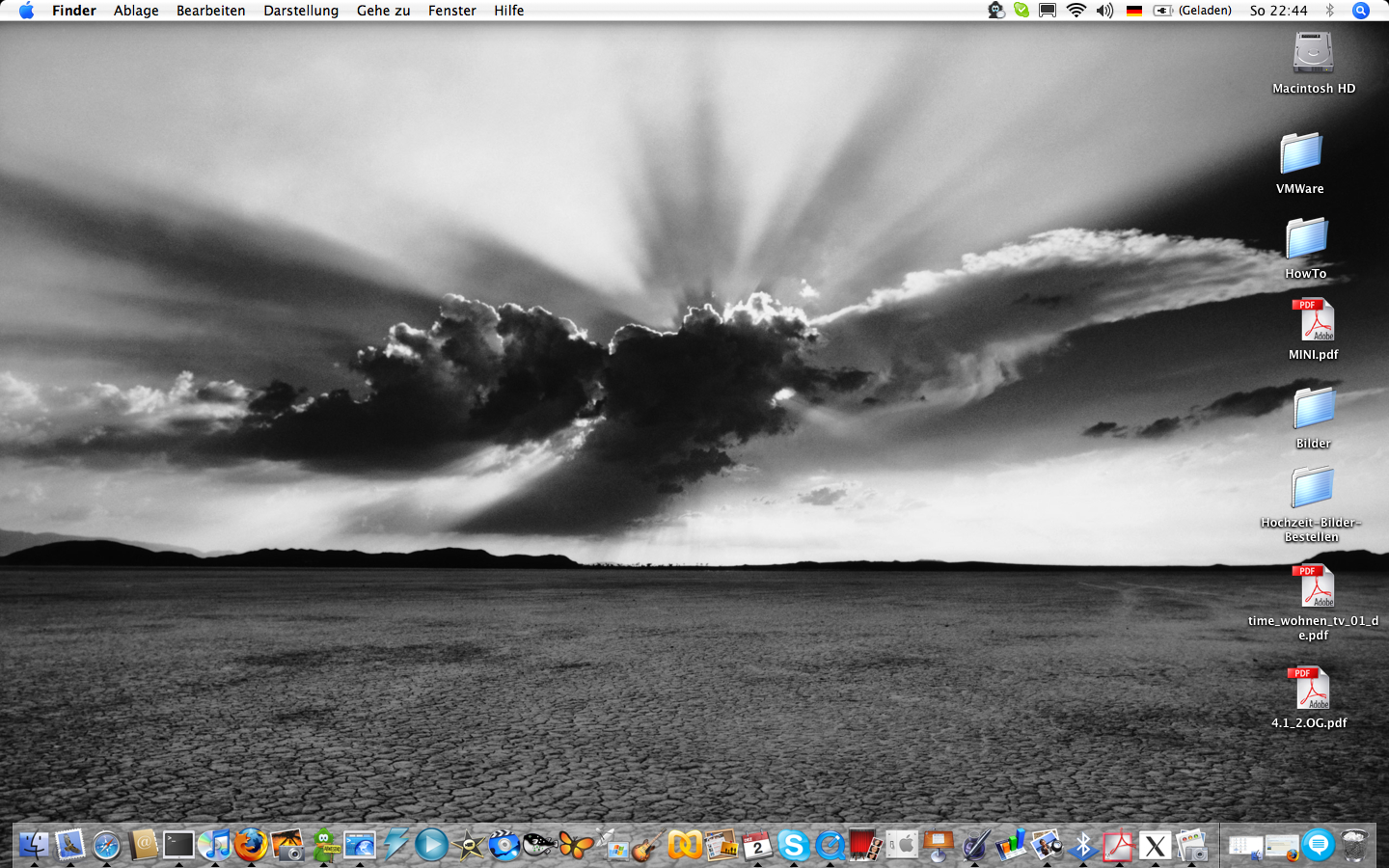Viewport: 1389px width, 868px height.
Task: Open System Preferences in dock
Action: (x=902, y=846)
